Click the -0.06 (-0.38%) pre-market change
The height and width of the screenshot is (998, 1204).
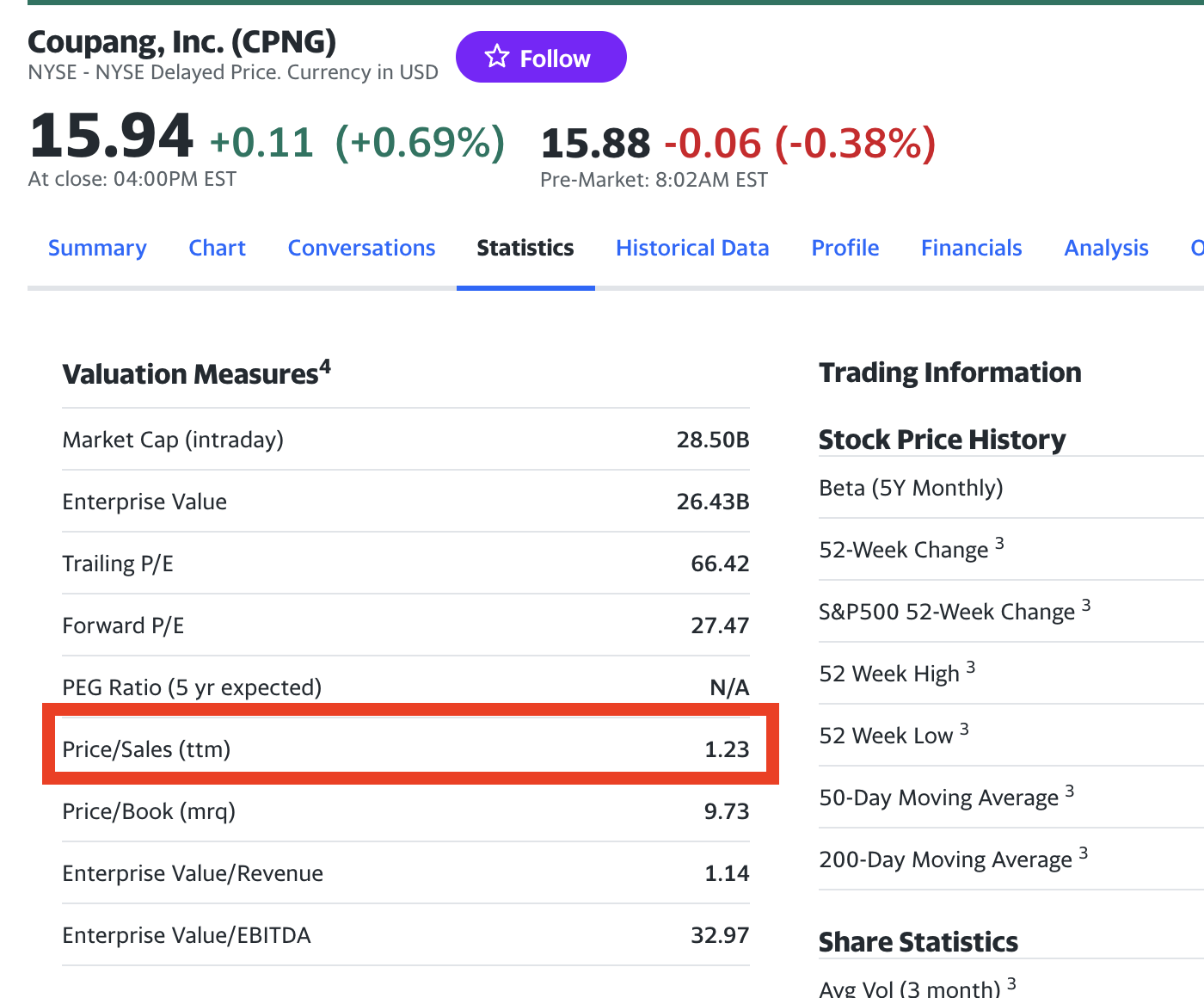point(800,143)
